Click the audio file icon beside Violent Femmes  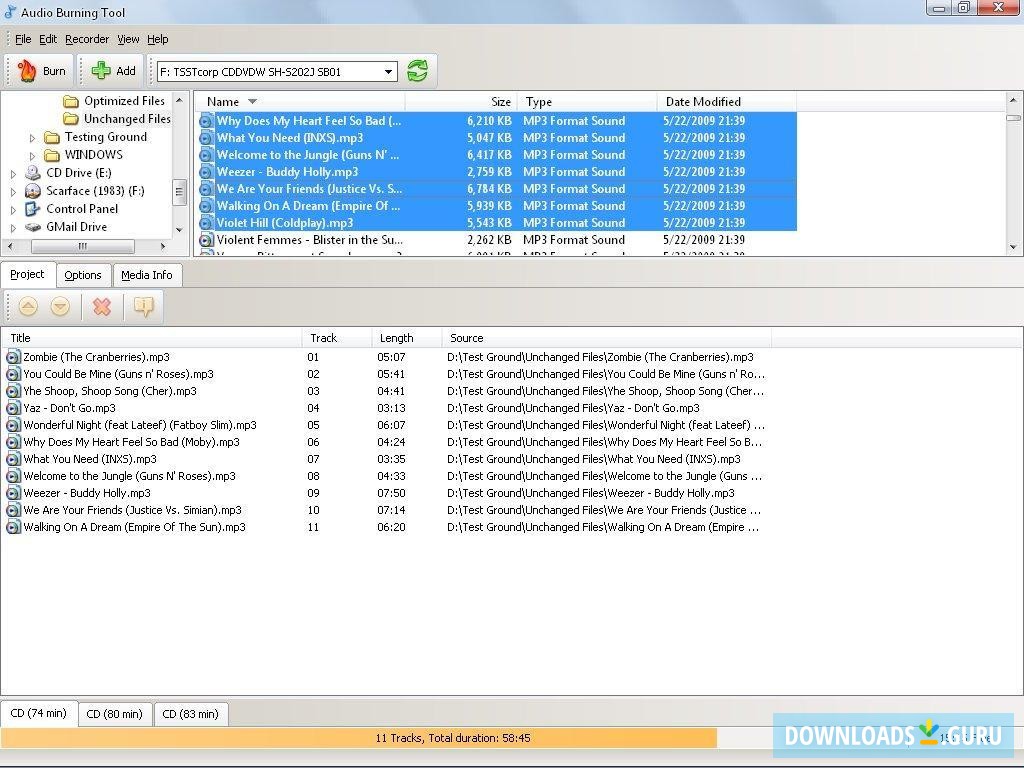coord(206,240)
